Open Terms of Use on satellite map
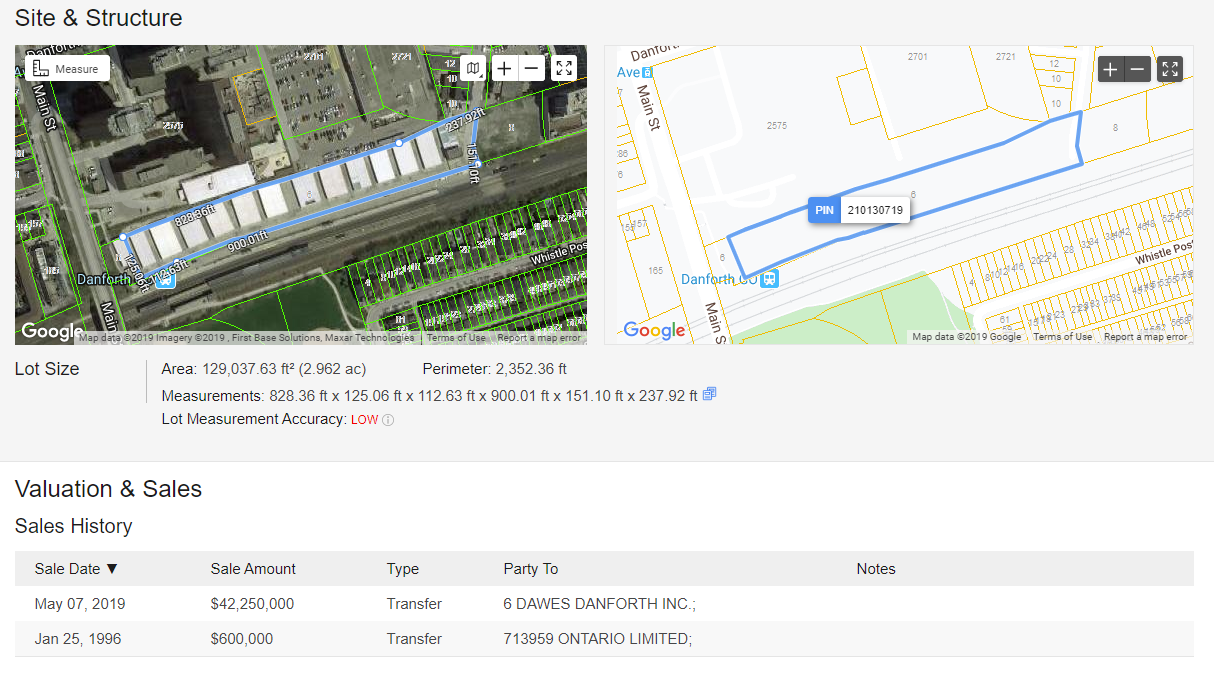The image size is (1214, 689). 455,338
